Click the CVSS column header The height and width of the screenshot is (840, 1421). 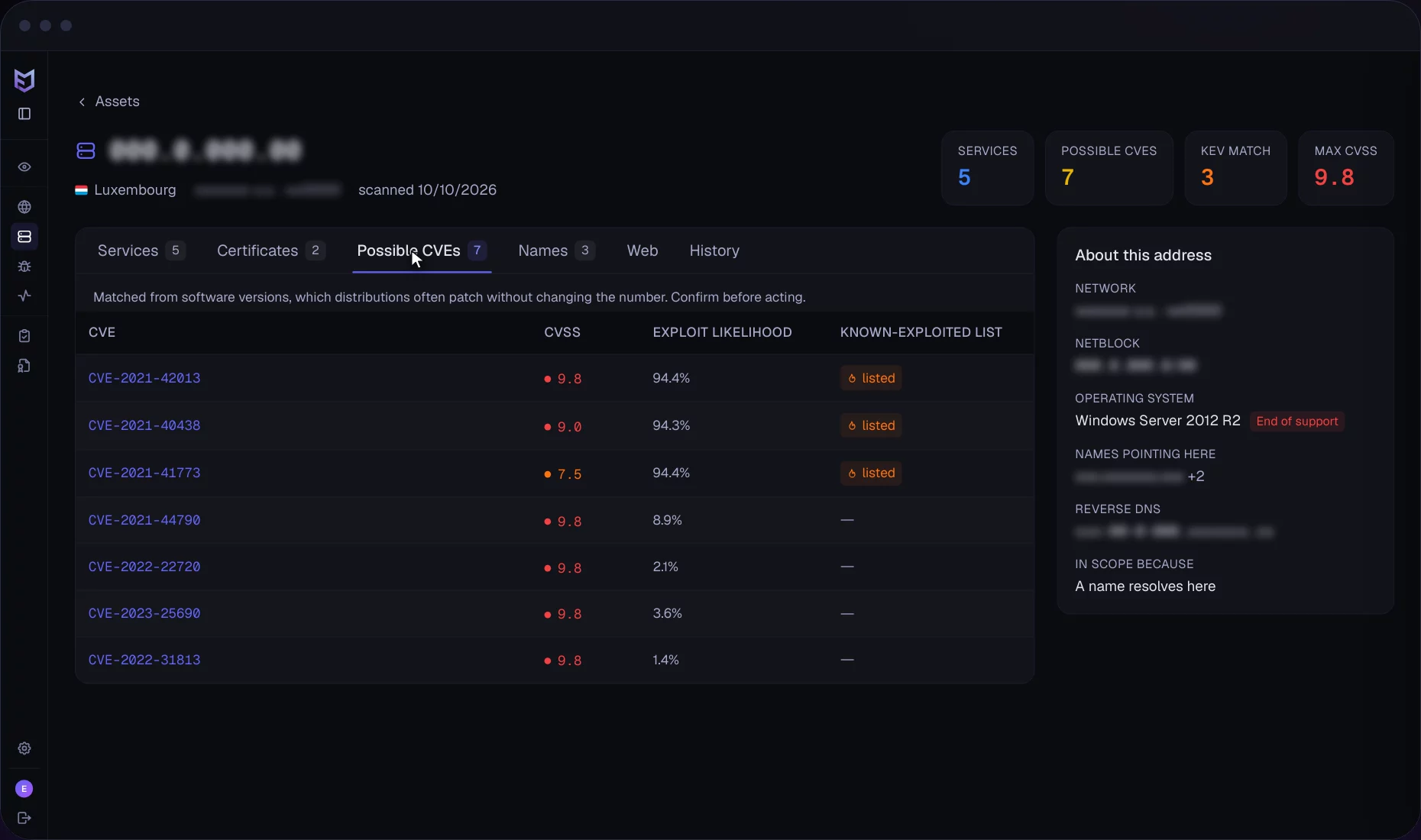tap(562, 332)
